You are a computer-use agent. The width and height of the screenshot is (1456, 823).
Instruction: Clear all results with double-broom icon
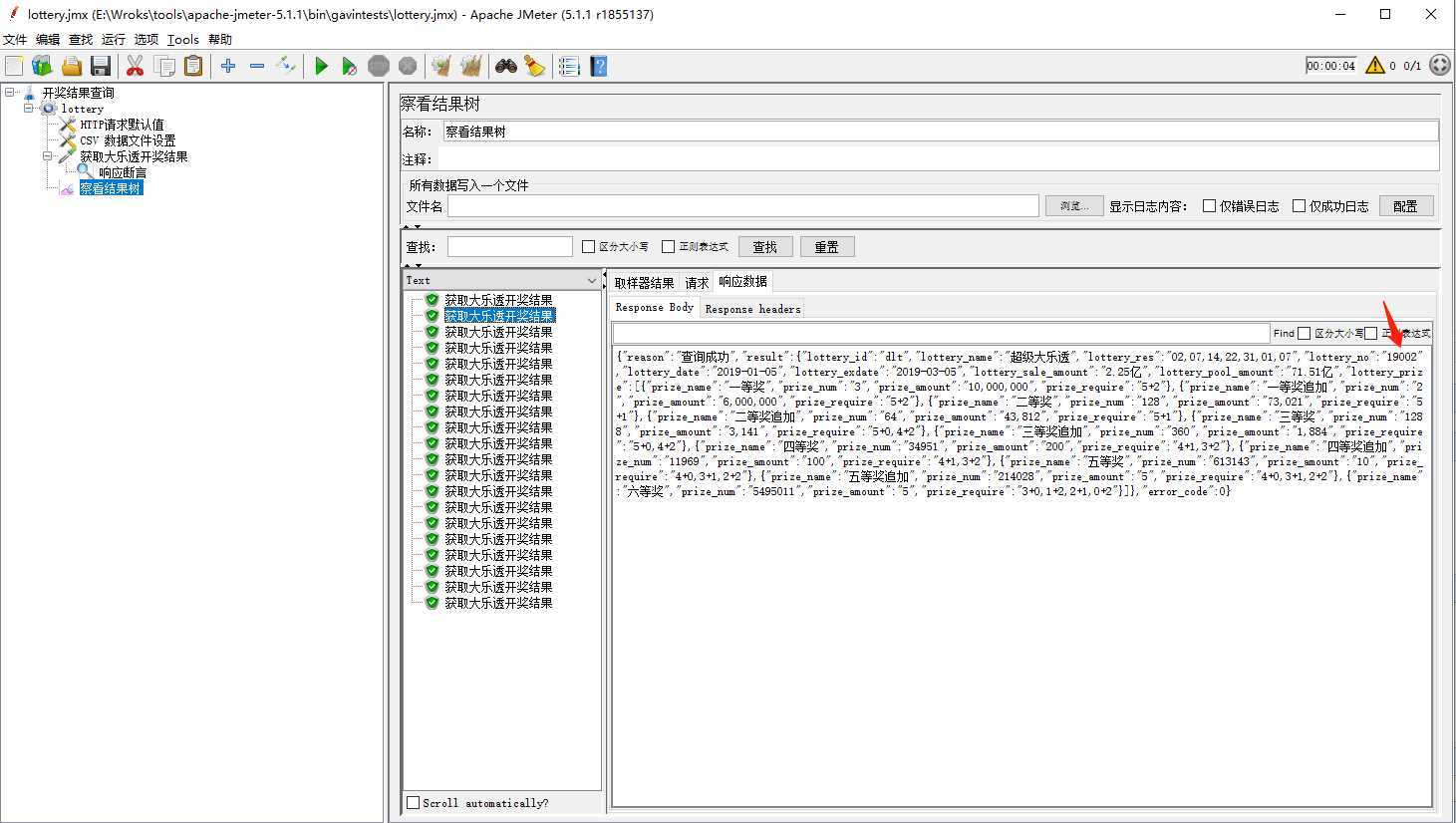(470, 66)
